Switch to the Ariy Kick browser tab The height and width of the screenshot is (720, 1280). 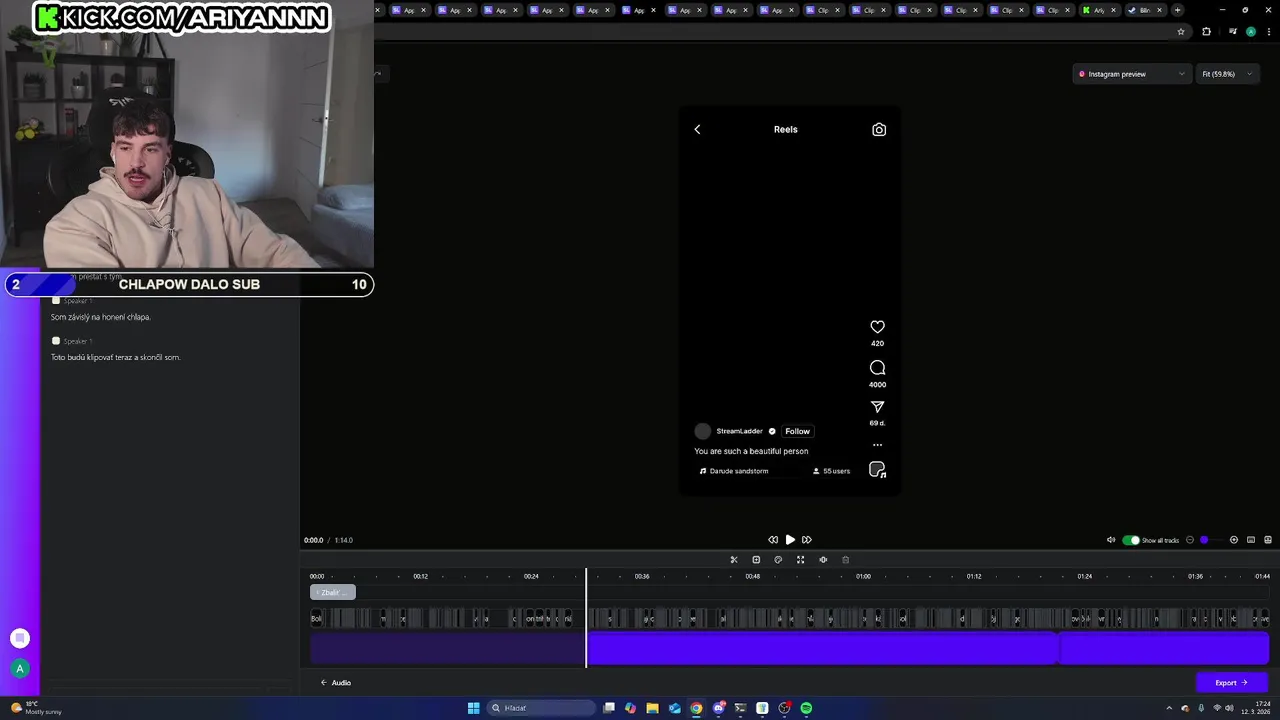[x=1100, y=10]
